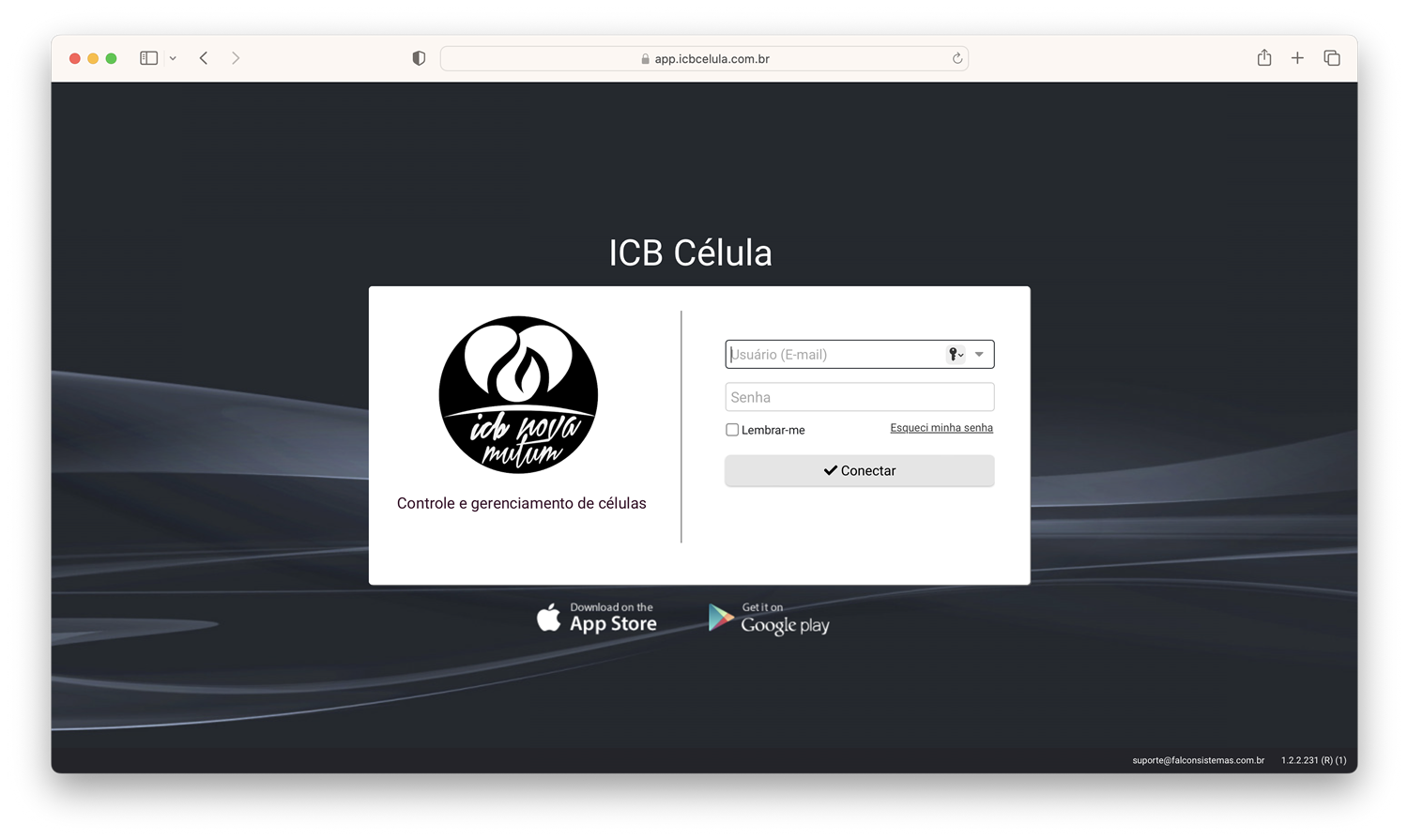Open the Download on the App Store badge
1408x840 pixels.
(597, 618)
